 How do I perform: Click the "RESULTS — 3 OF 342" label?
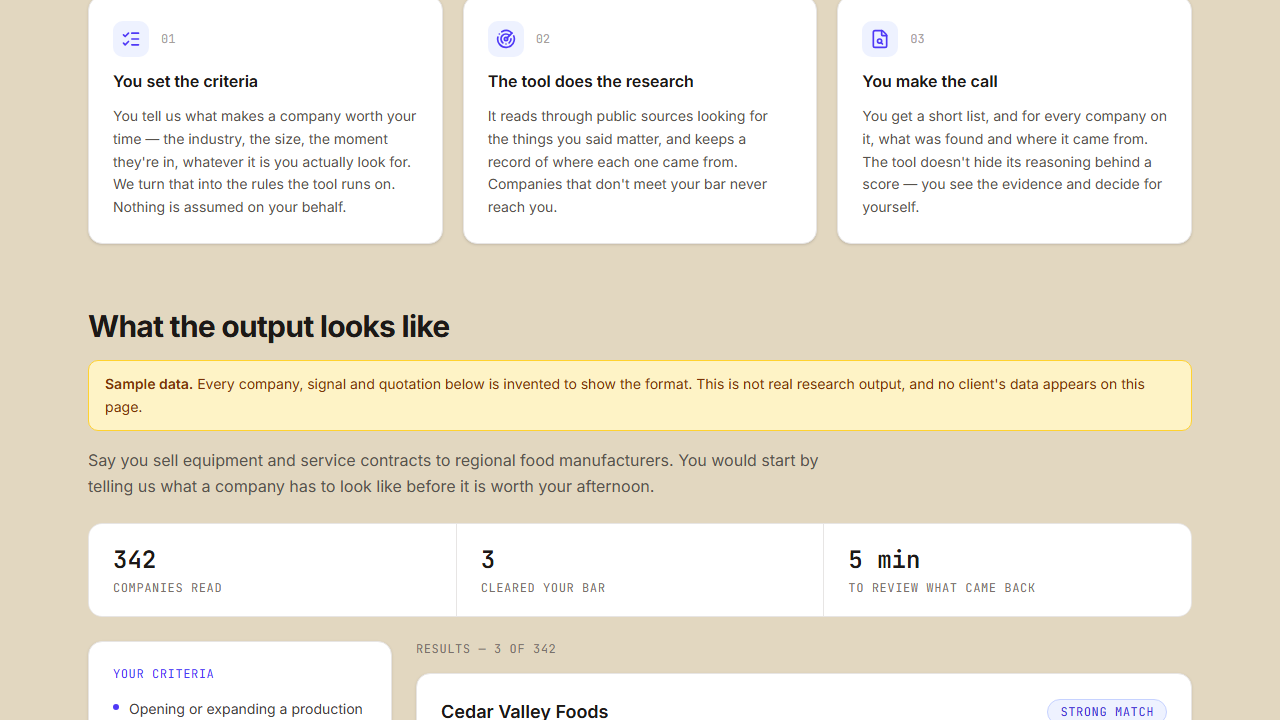click(x=486, y=649)
